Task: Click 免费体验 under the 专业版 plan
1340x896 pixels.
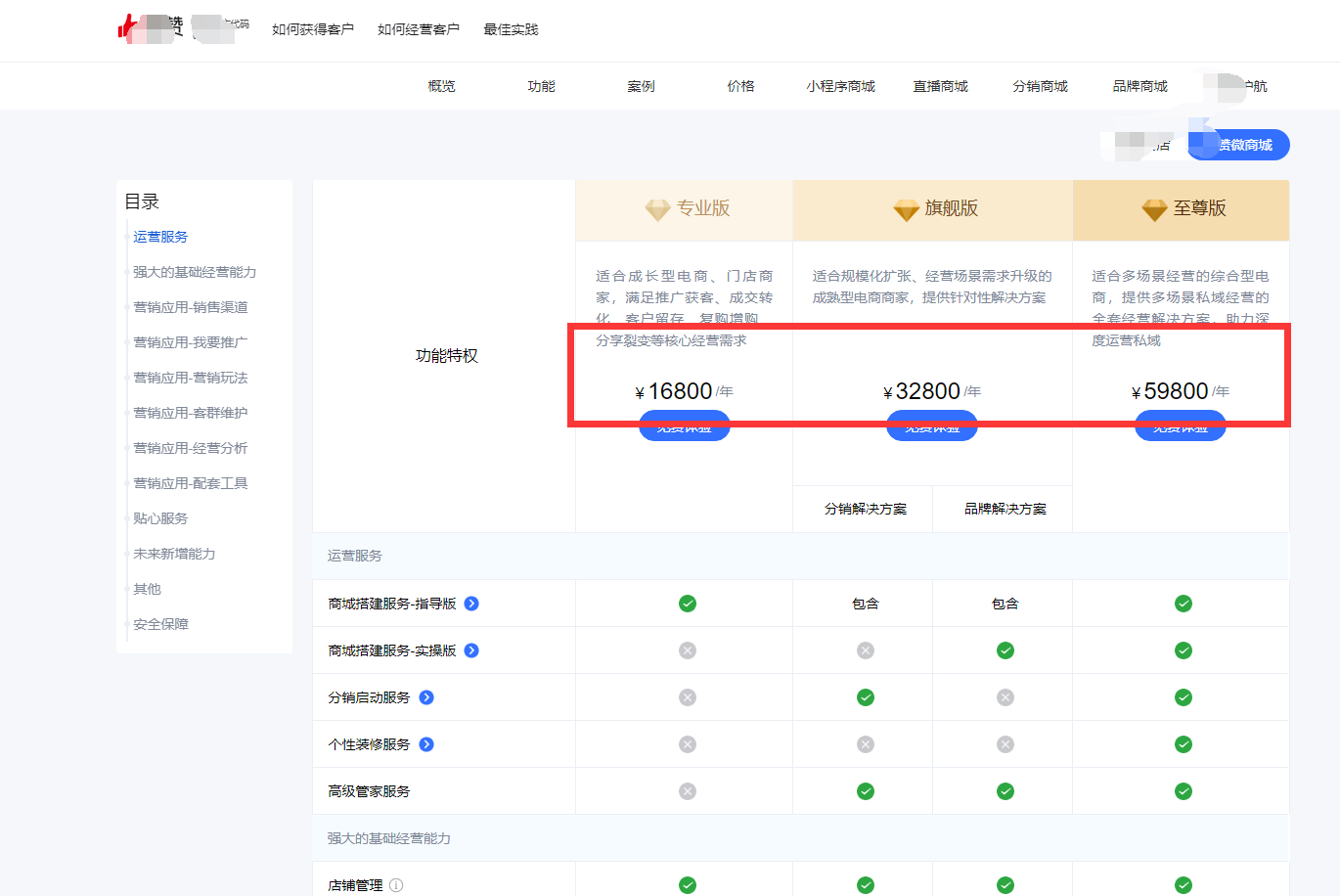Action: pyautogui.click(x=684, y=425)
